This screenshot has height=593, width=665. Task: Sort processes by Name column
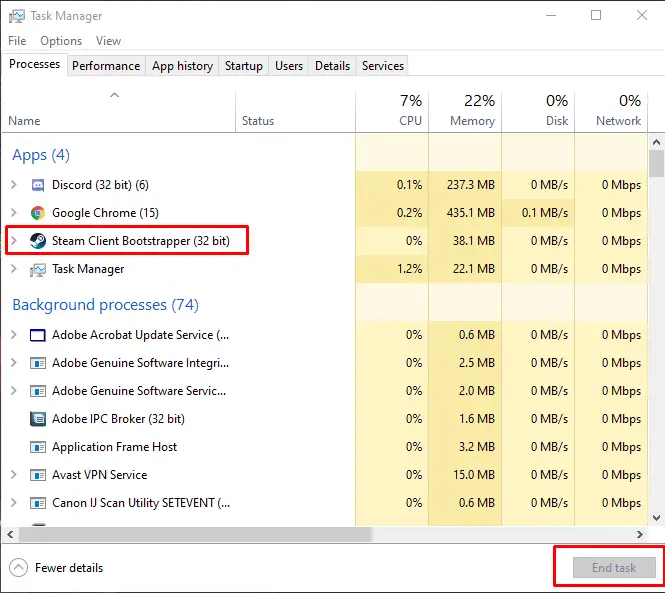click(118, 111)
